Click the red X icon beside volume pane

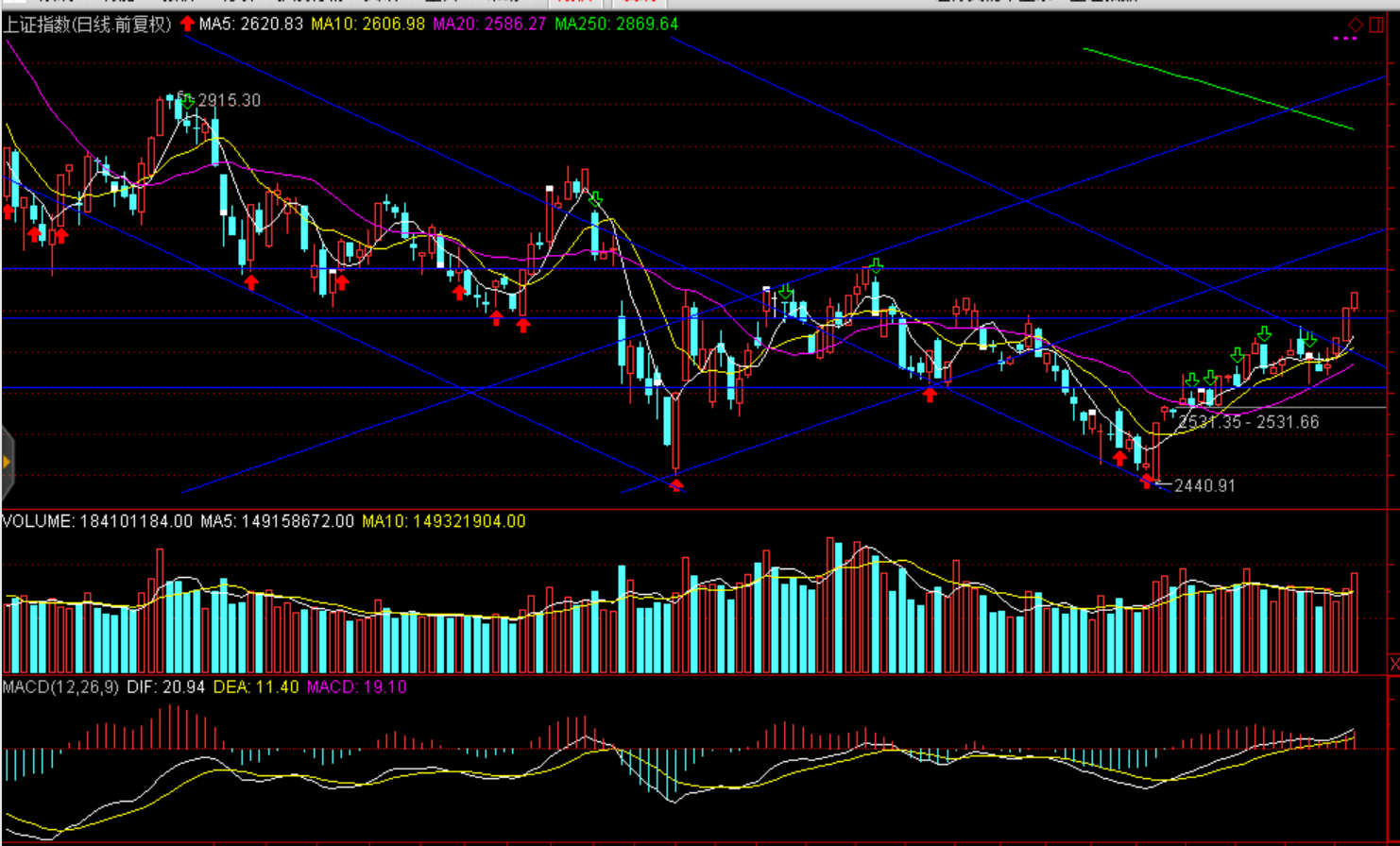pos(1393,665)
